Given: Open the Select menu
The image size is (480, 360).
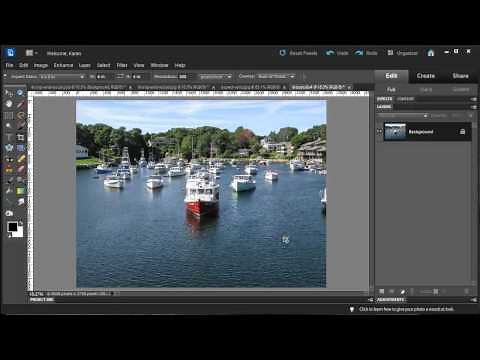Looking at the screenshot, I should click(x=103, y=65).
